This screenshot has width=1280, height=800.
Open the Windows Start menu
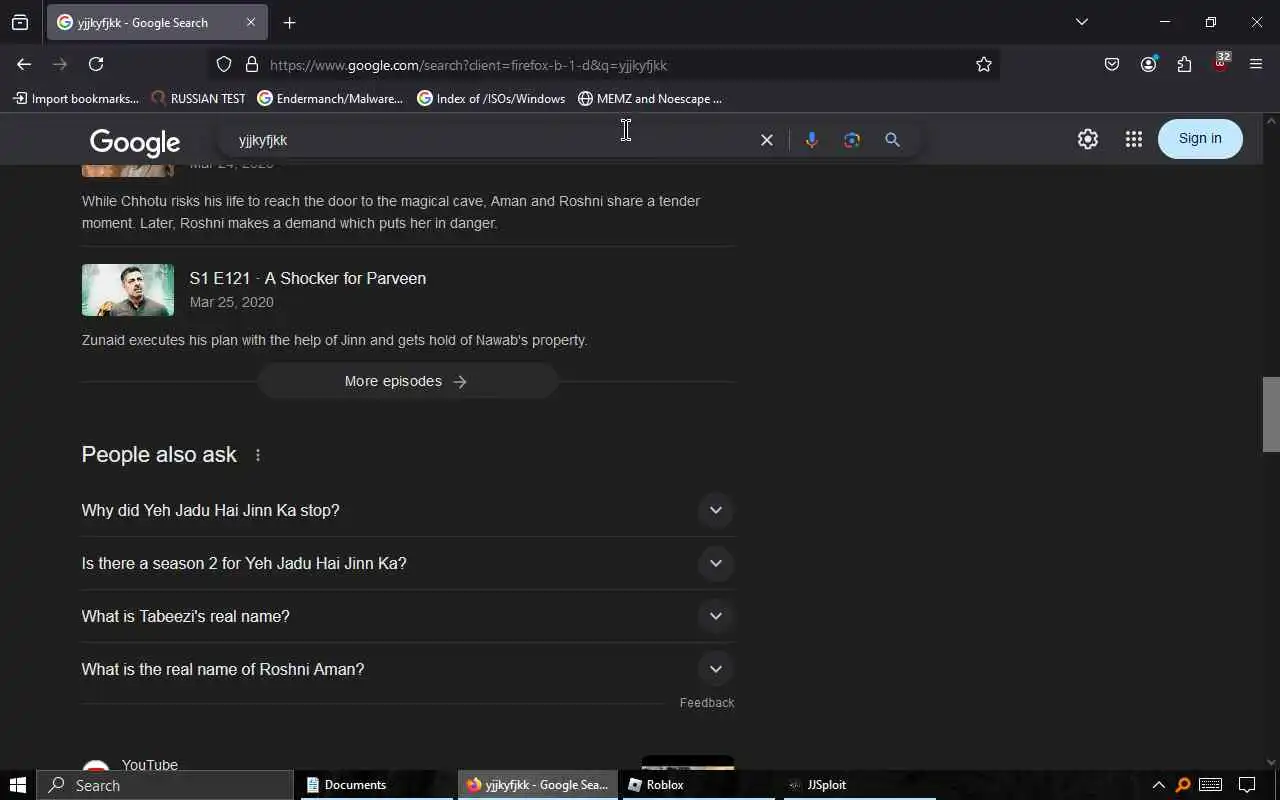click(x=17, y=785)
